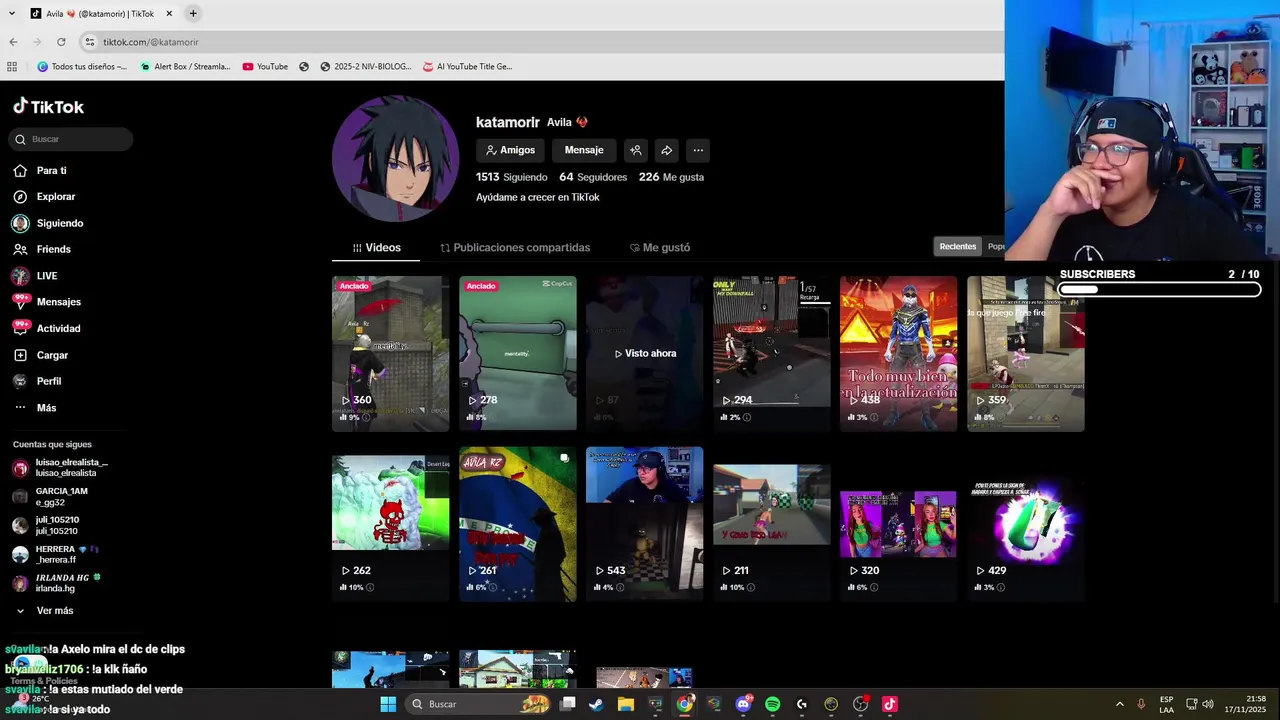
Task: Sort videos by Recientes
Action: 957,247
